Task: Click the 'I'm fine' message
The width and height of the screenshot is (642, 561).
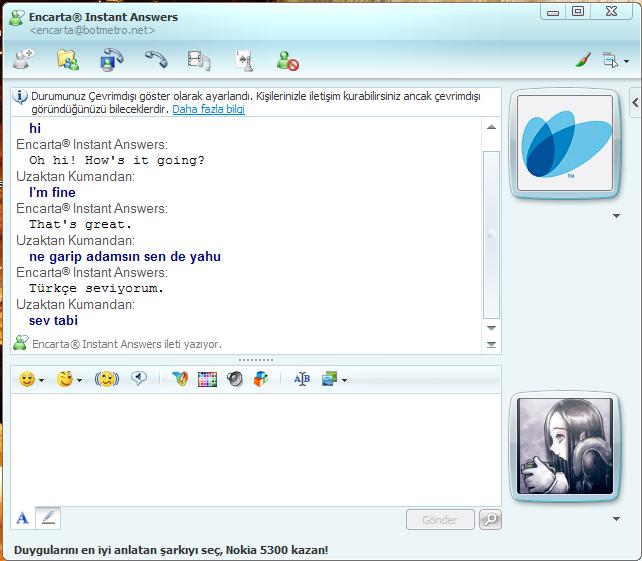Action: (52, 192)
